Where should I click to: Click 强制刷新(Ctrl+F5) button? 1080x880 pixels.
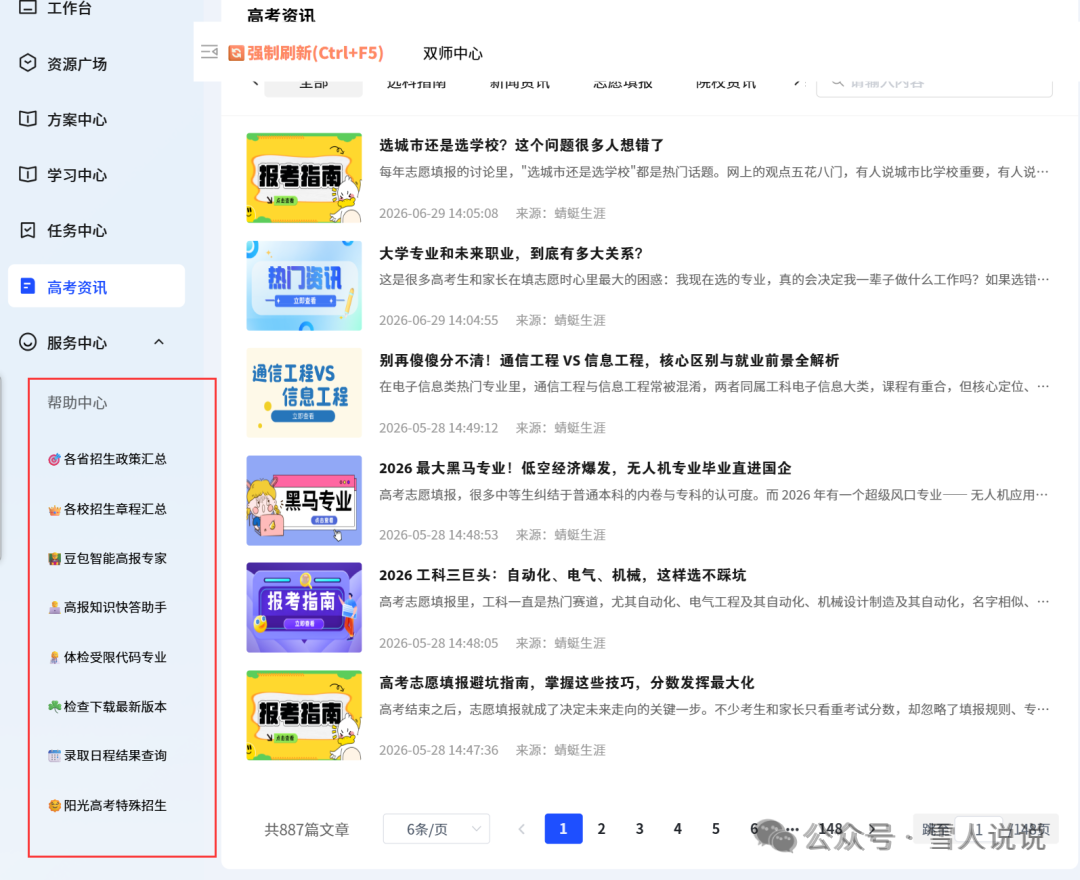click(x=307, y=53)
